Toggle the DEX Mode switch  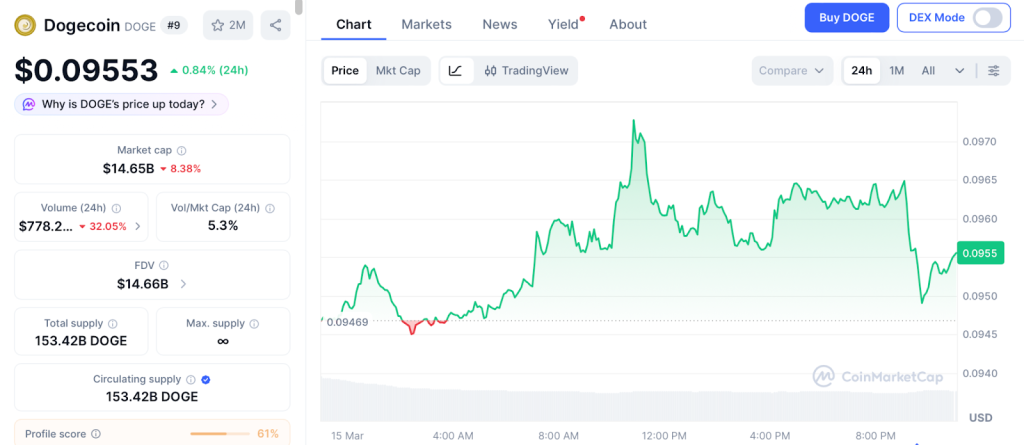[x=986, y=18]
